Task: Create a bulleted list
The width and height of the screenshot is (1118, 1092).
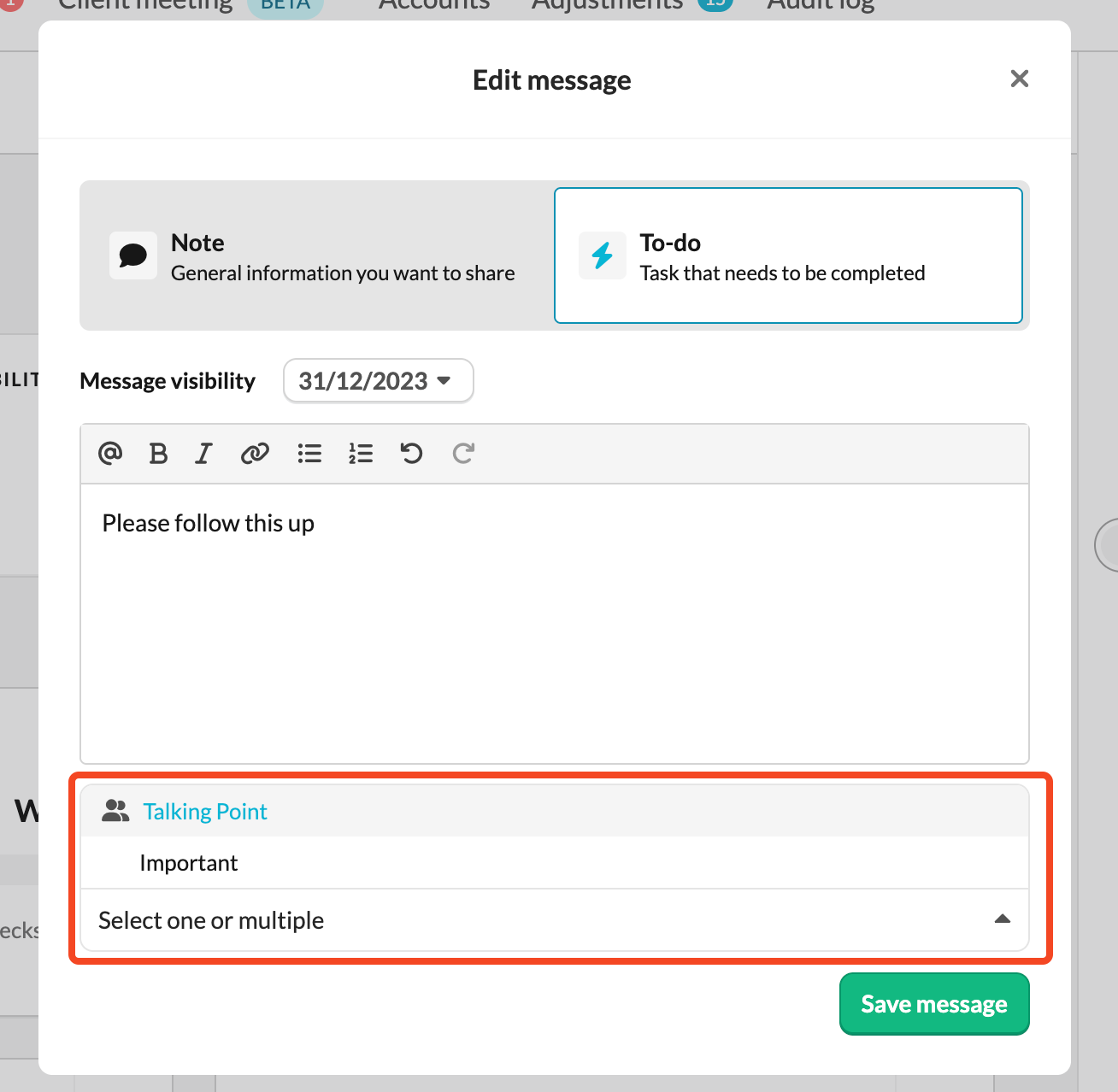Action: pos(309,453)
